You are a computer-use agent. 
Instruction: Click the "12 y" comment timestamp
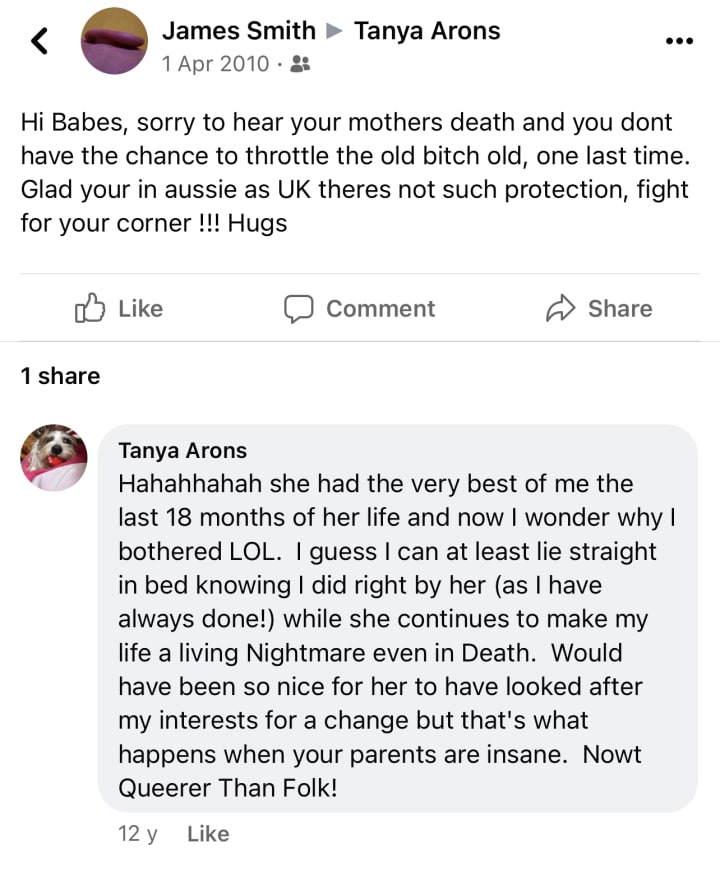tap(138, 833)
